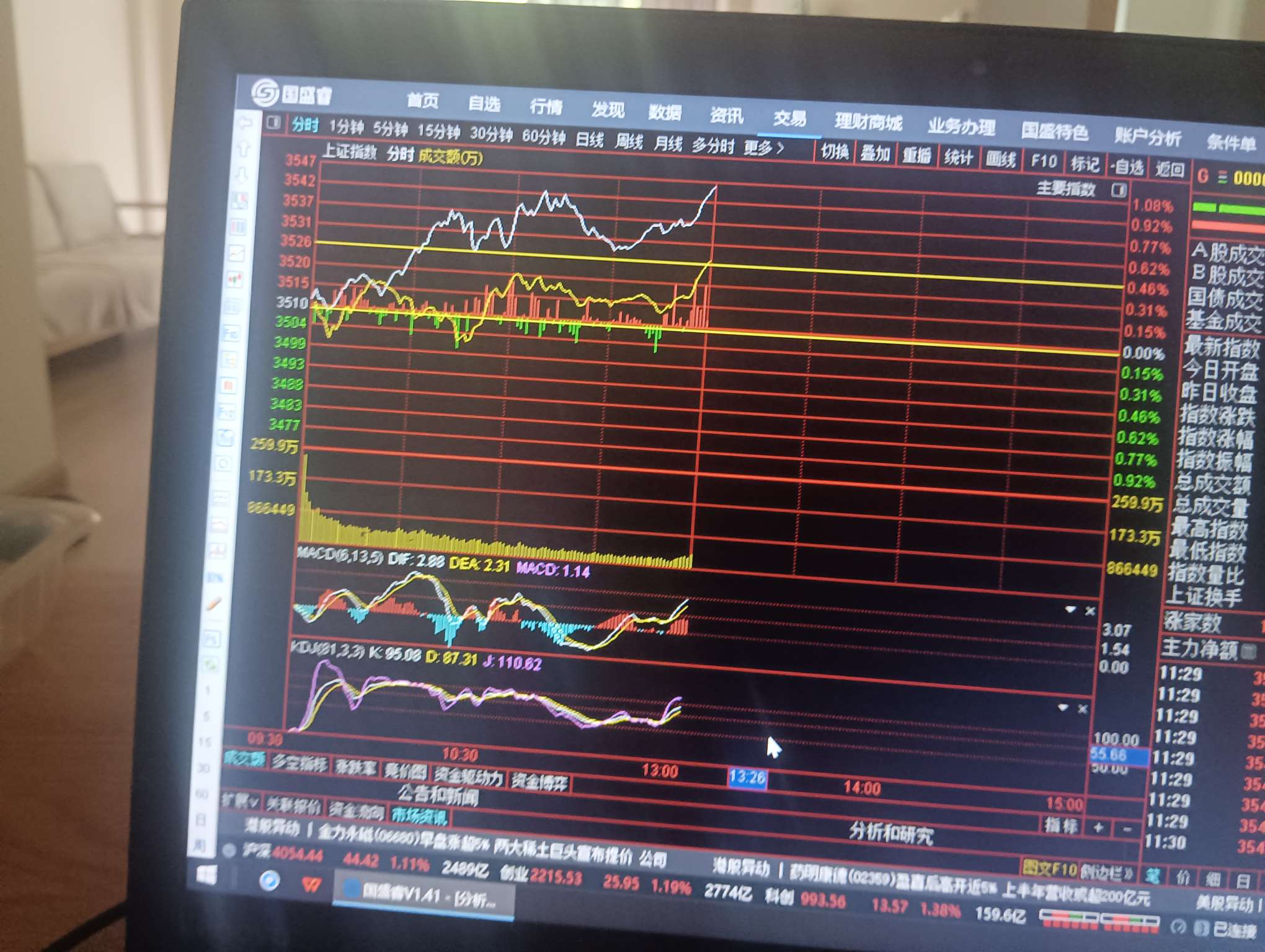Click the 笔 tick view button
The height and width of the screenshot is (952, 1265).
[1153, 876]
